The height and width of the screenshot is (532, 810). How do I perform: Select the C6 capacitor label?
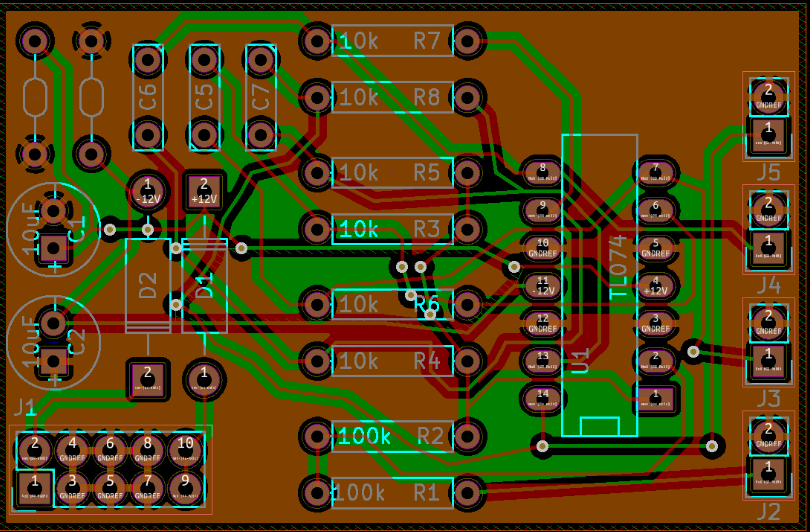coord(147,97)
